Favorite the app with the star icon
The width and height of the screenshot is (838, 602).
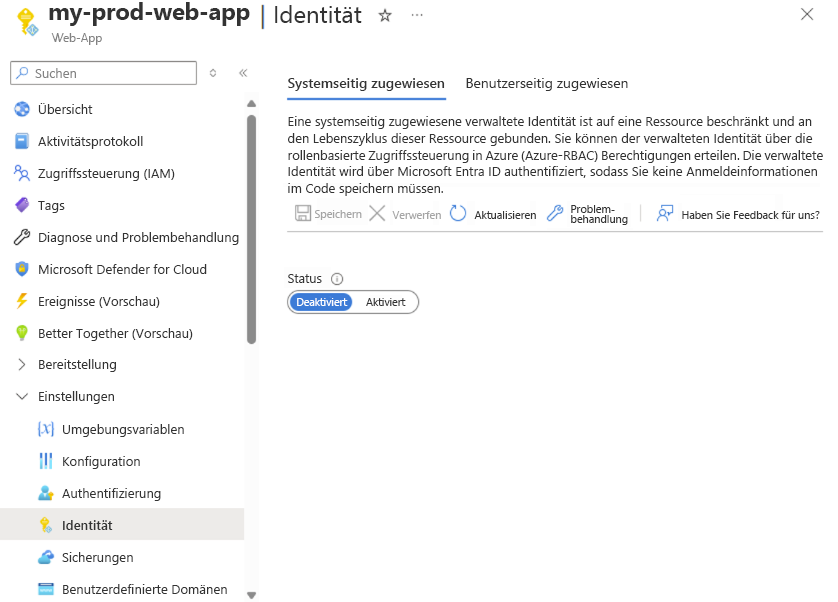(385, 16)
